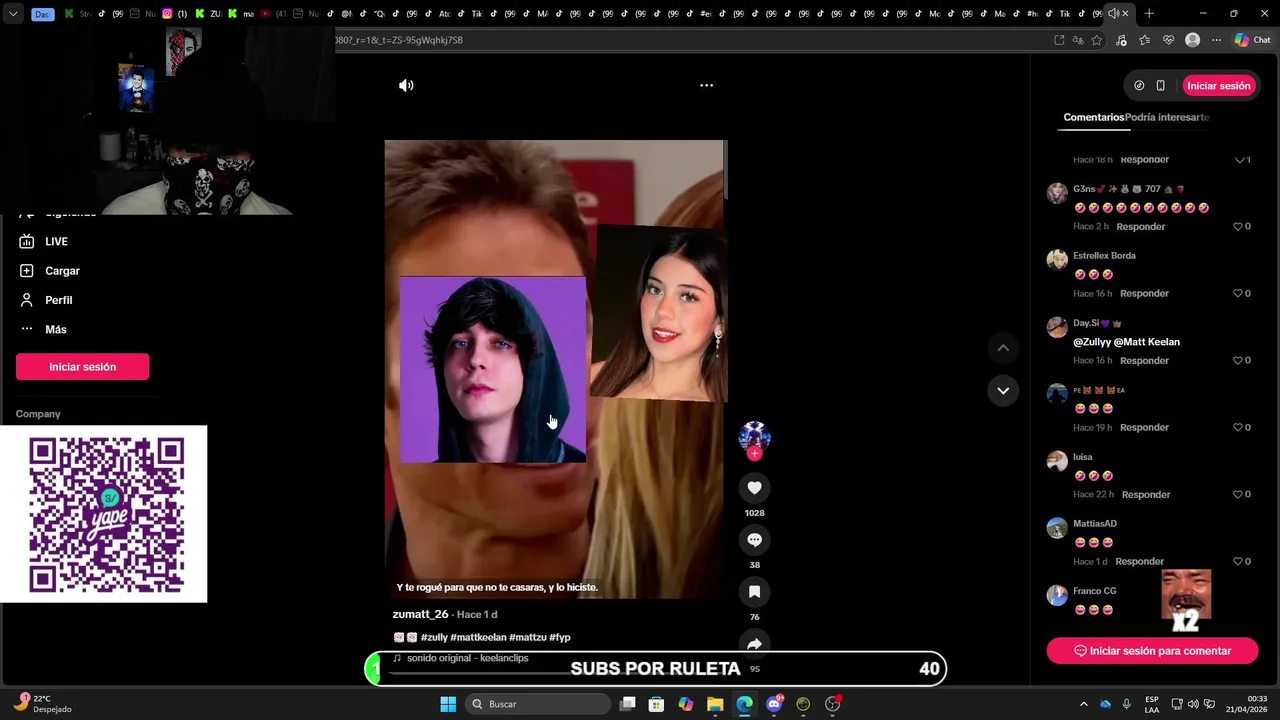Click the translate page icon

pos(1078,40)
